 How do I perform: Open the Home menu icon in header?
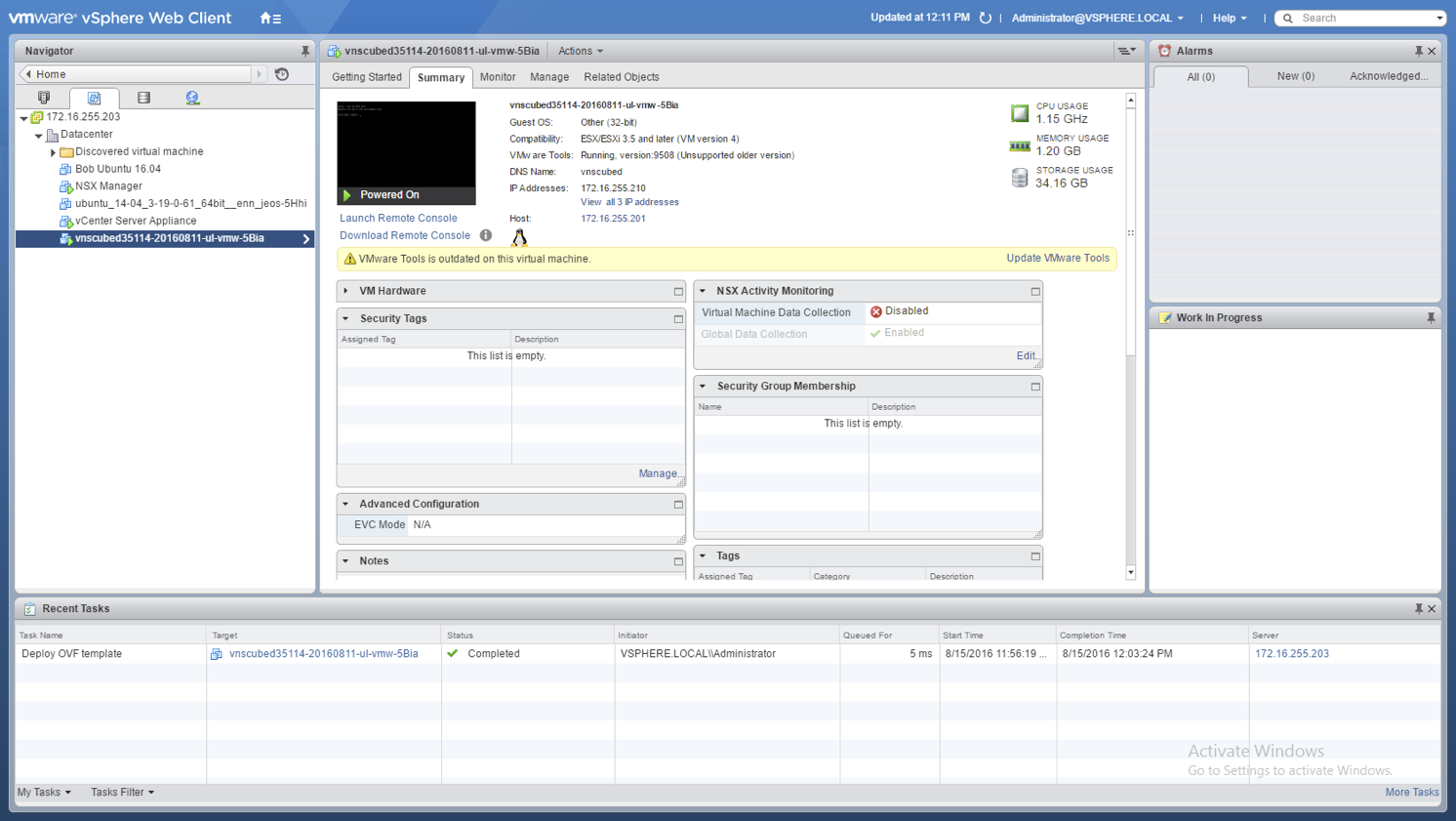270,18
